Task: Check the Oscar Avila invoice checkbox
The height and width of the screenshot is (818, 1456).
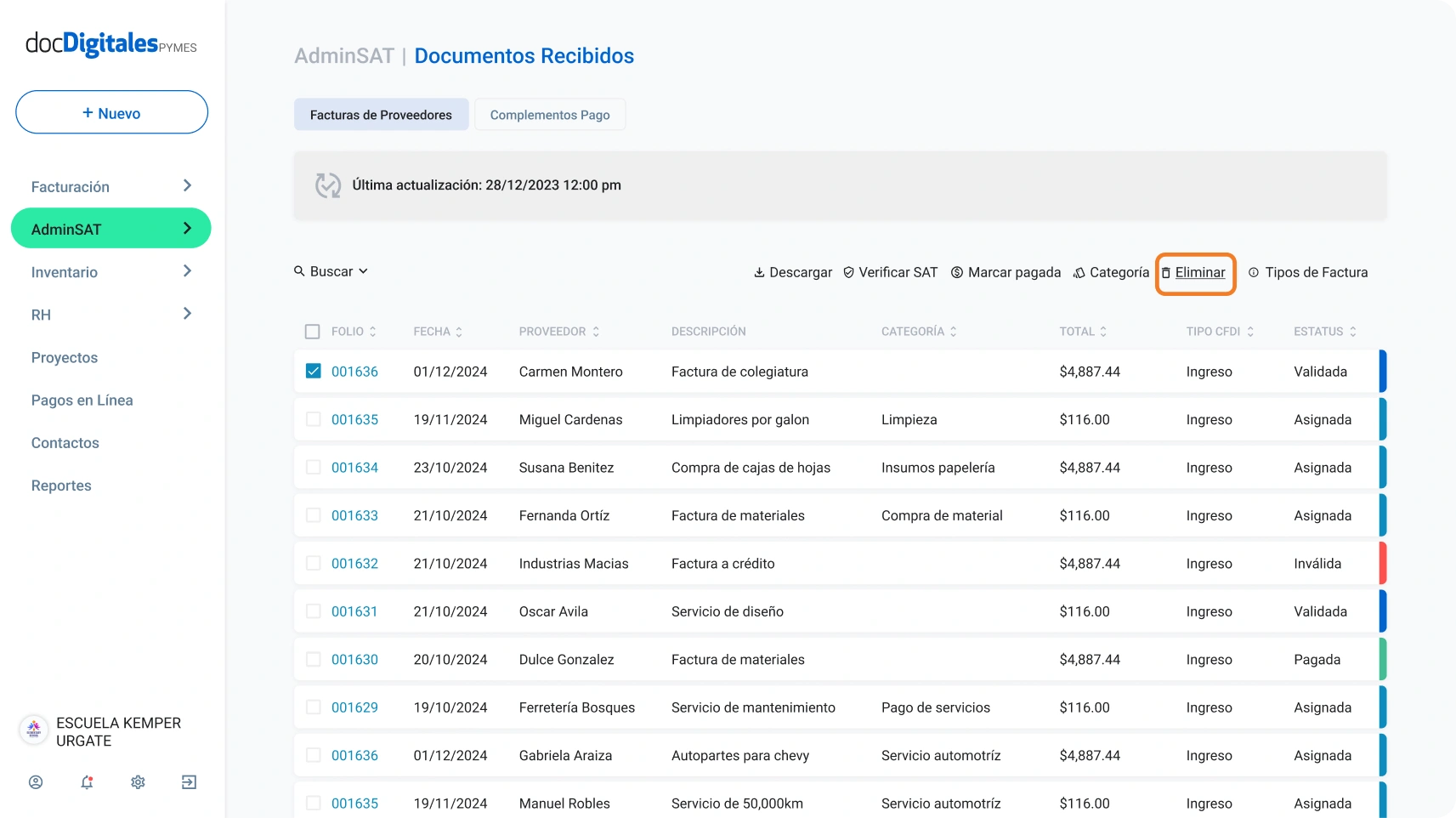Action: point(314,611)
